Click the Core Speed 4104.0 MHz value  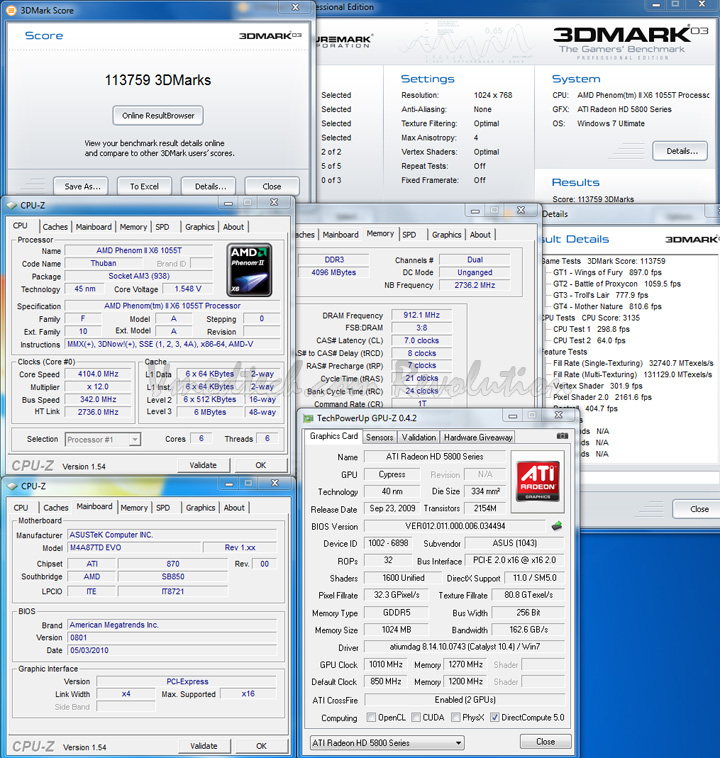[98, 374]
